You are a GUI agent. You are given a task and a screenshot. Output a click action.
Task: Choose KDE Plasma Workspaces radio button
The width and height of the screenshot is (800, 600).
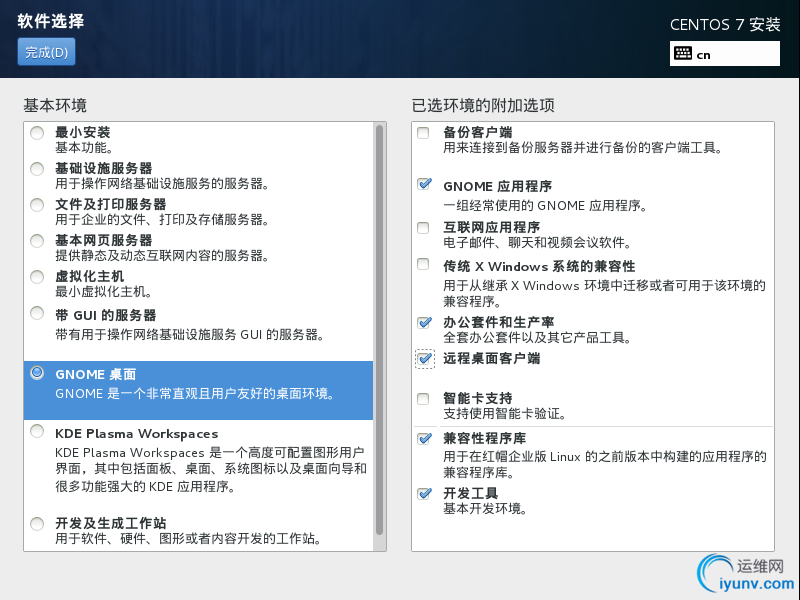[37, 432]
